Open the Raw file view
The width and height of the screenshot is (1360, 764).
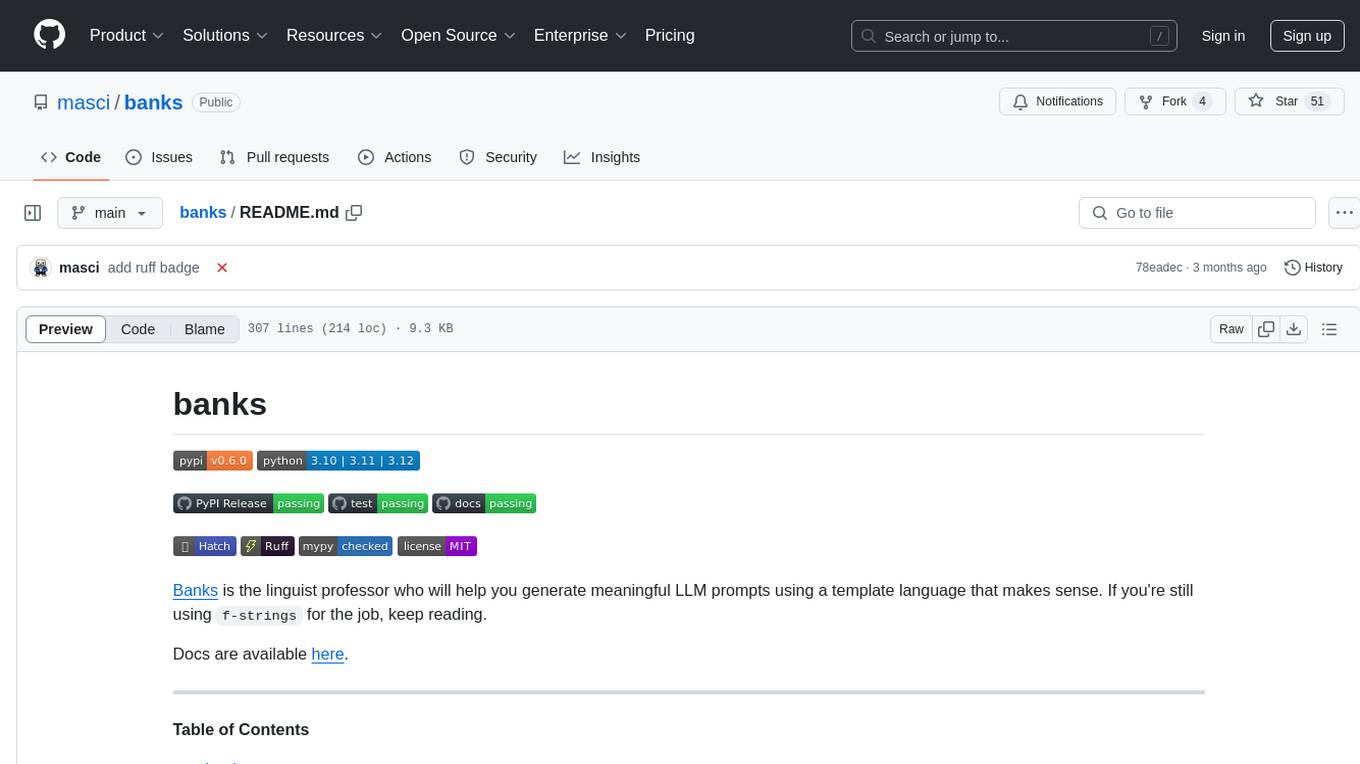pyautogui.click(x=1231, y=329)
